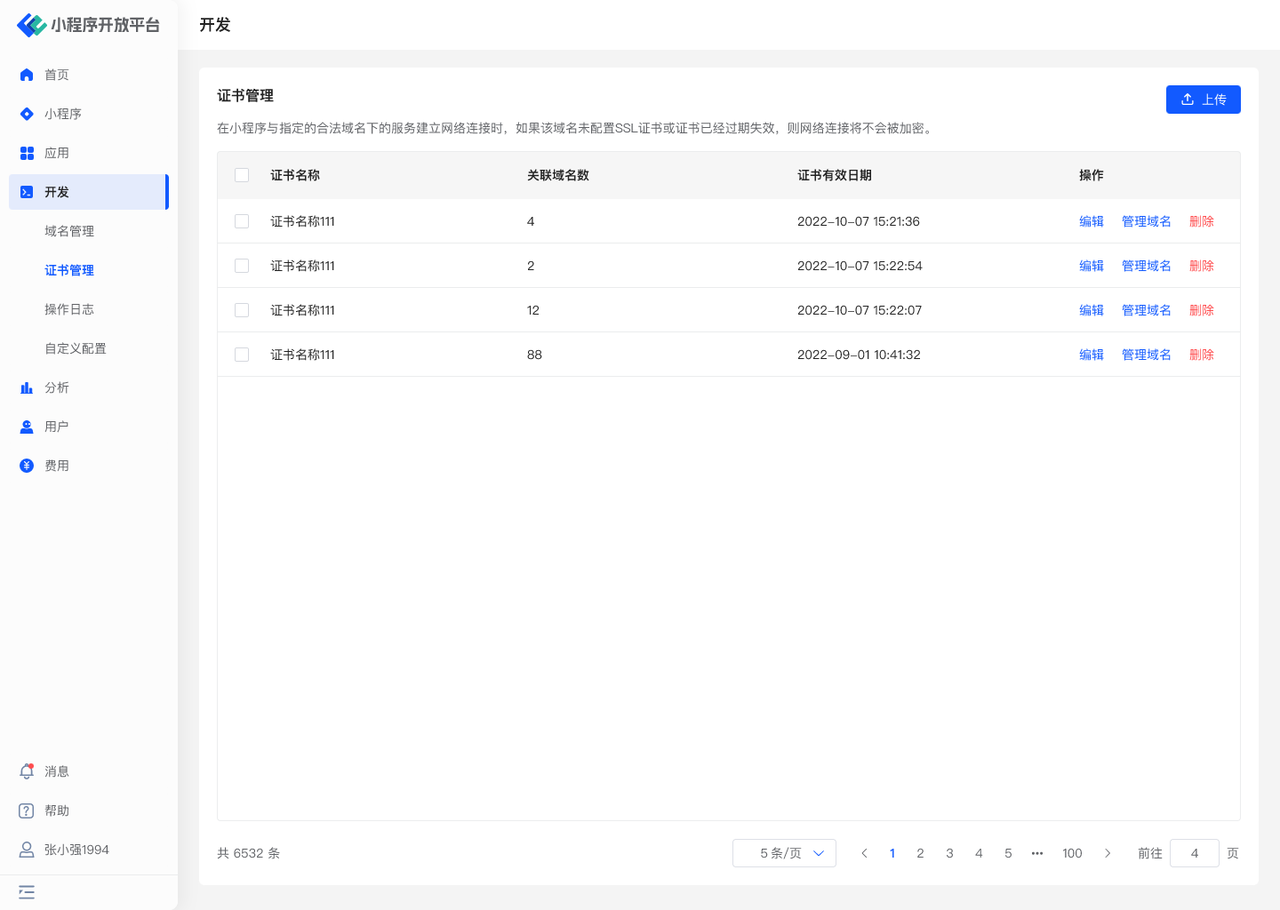Click 管理域名 for the 2 domains row

[x=1146, y=266]
